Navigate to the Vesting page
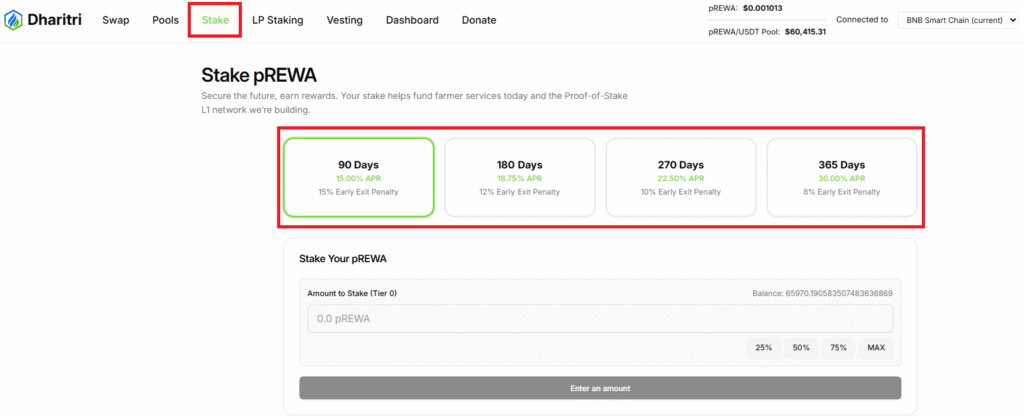This screenshot has width=1024, height=416. point(344,20)
